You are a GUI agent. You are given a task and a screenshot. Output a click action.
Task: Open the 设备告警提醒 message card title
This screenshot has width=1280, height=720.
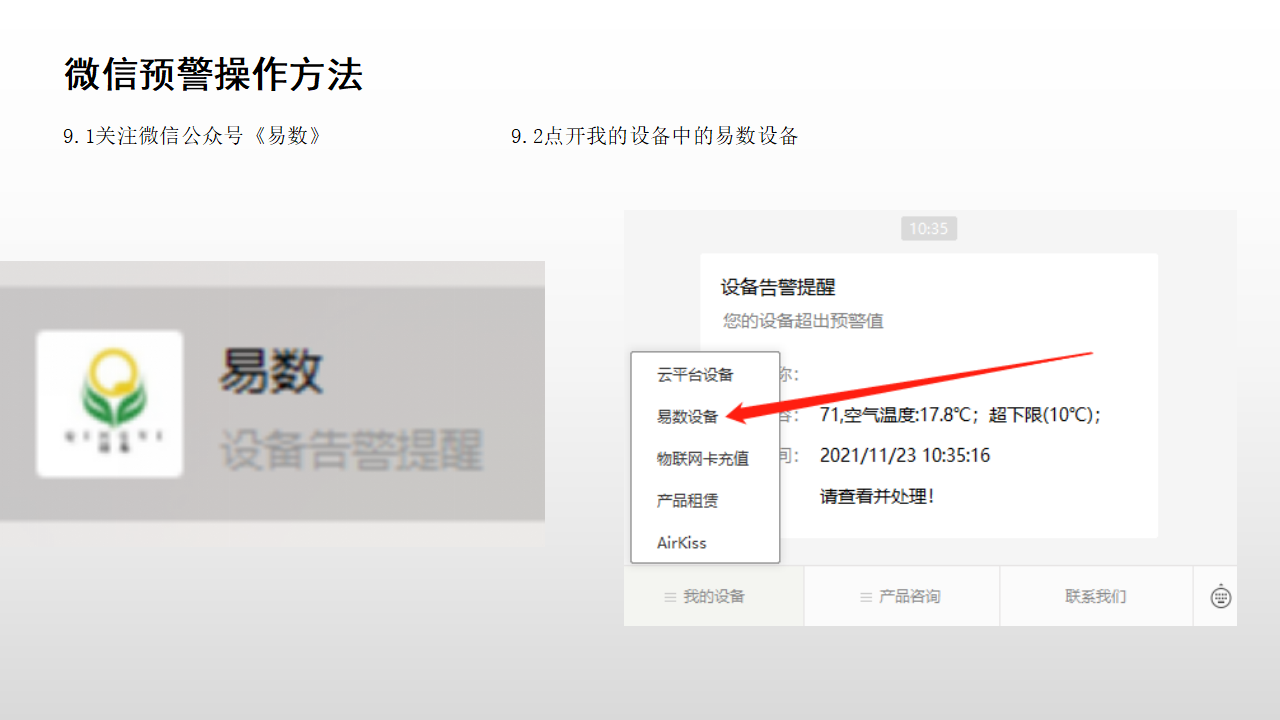click(778, 288)
